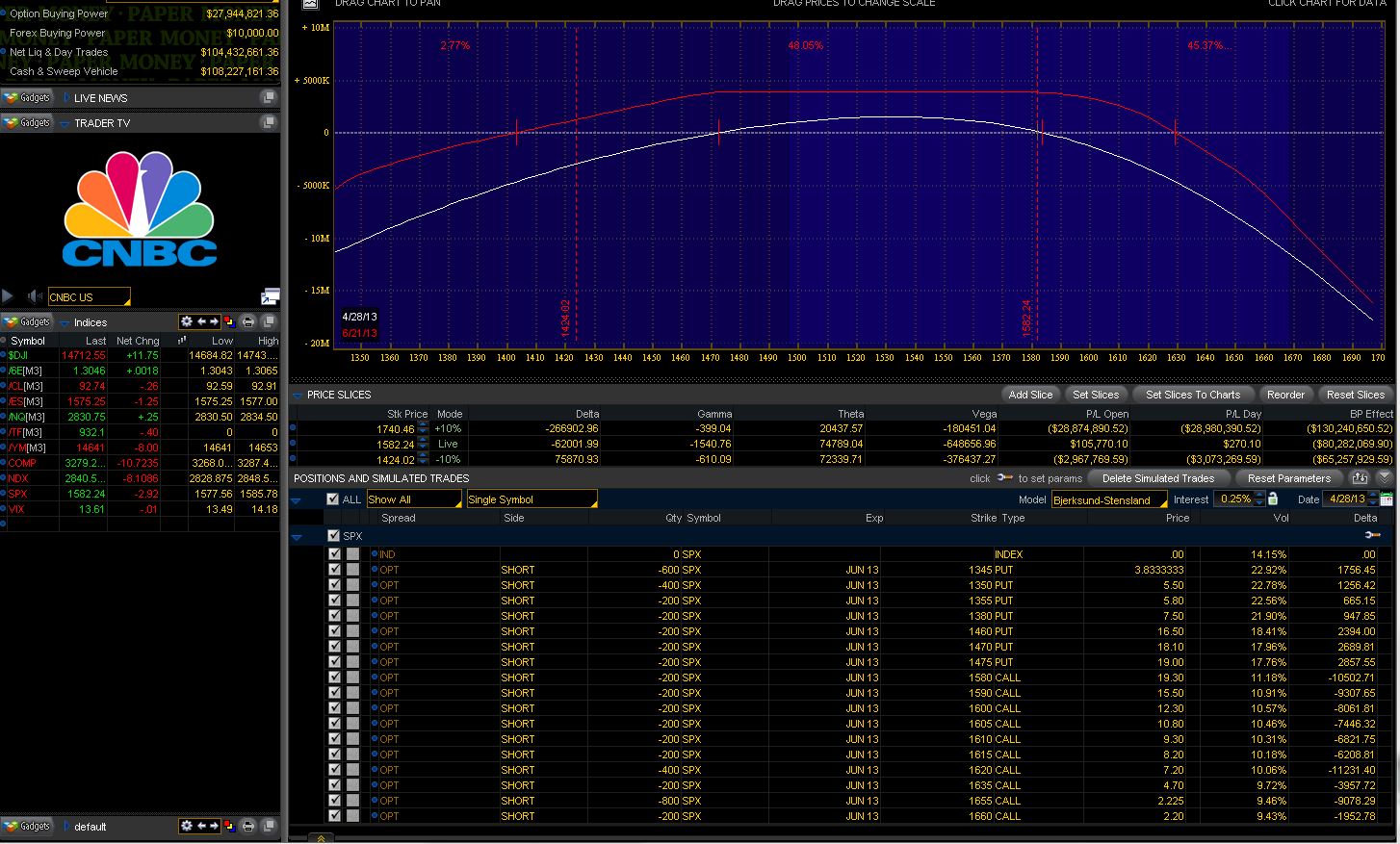The width and height of the screenshot is (1400, 844).
Task: Detach the TRADER TV gadget
Action: click(x=269, y=122)
